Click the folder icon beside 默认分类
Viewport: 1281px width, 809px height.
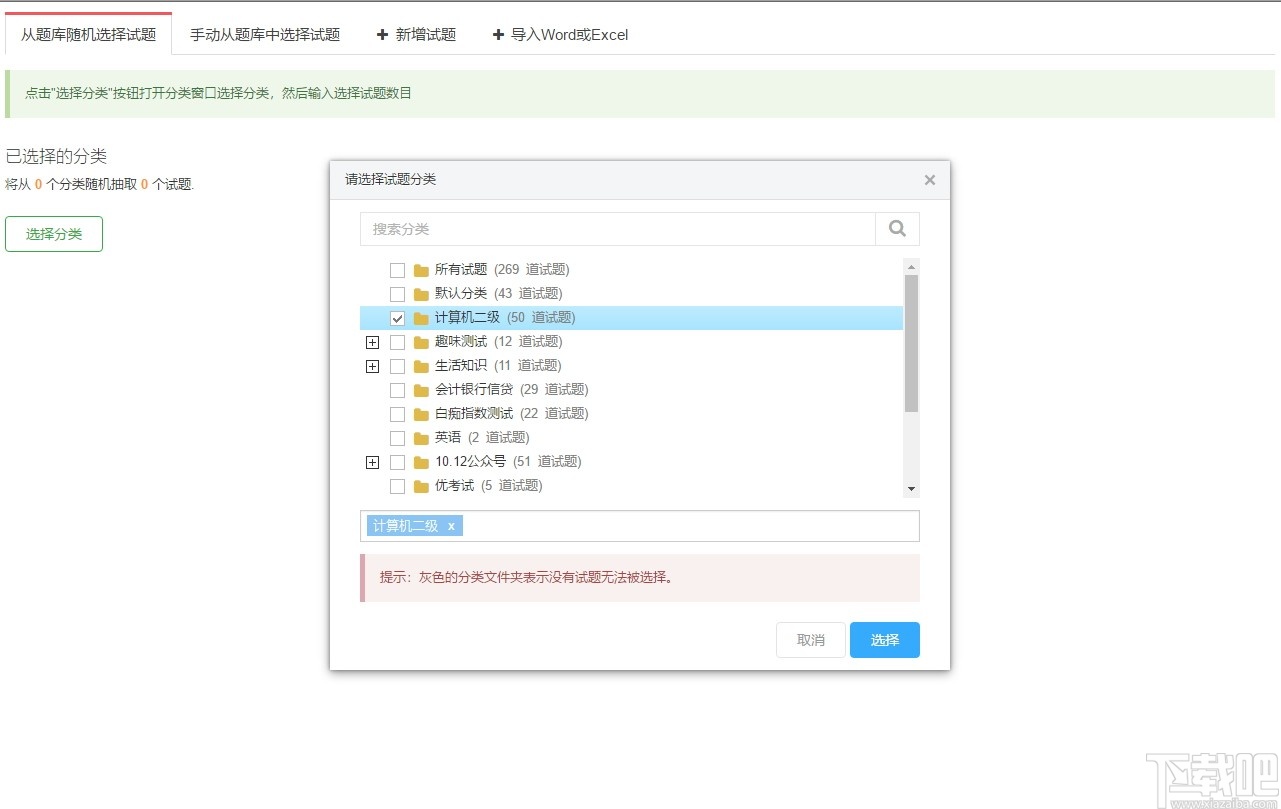tap(420, 293)
